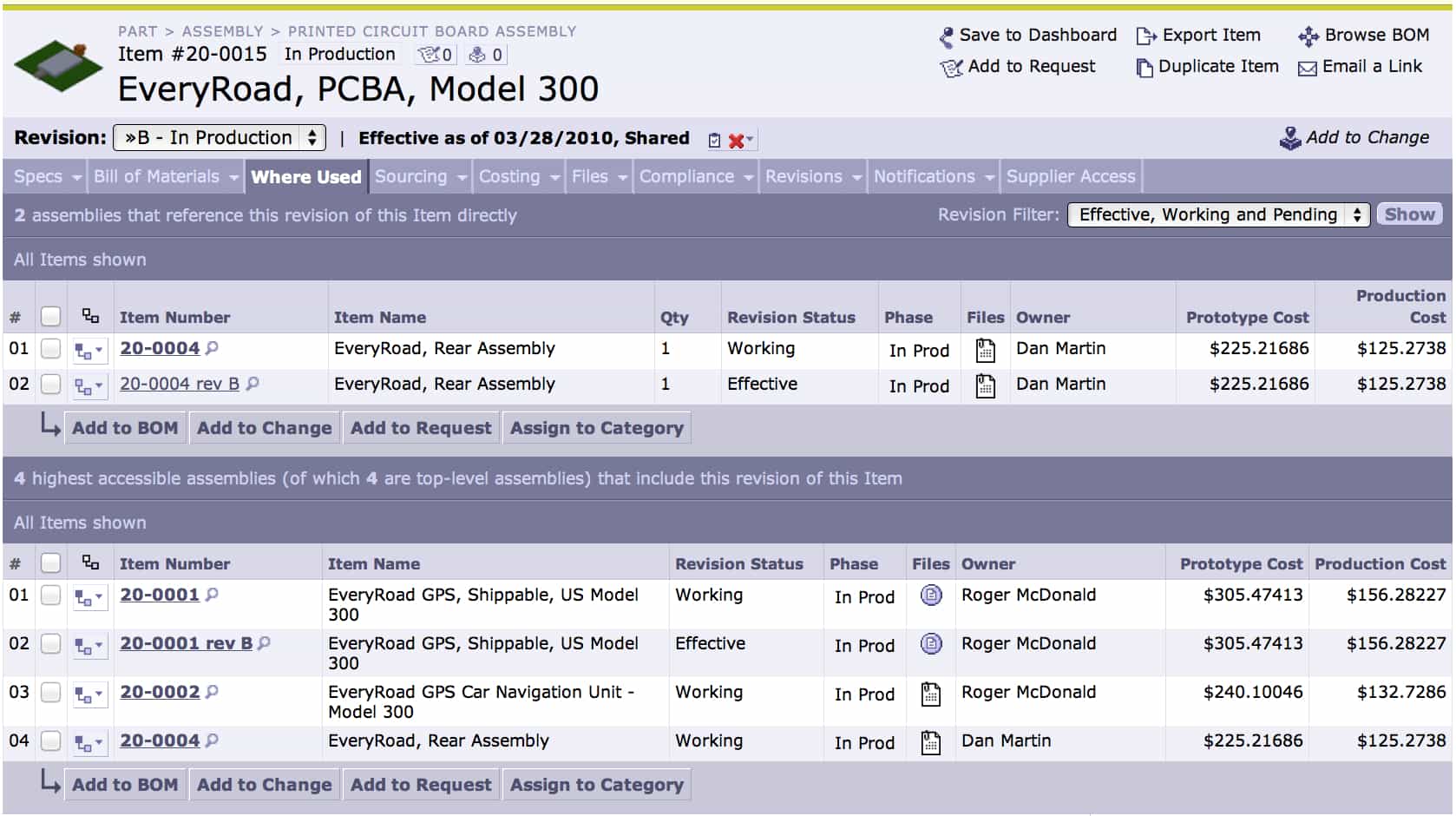Click the clipboard icon next to Shared
This screenshot has width=1456, height=816.
click(714, 140)
